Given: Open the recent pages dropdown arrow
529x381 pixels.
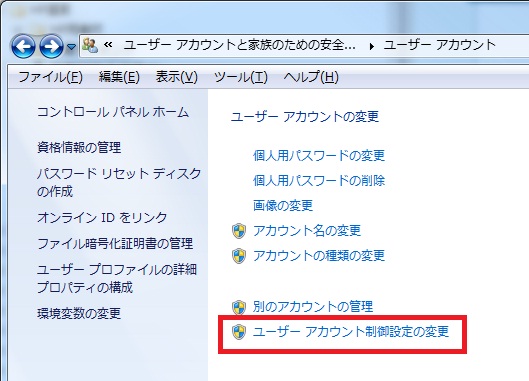Looking at the screenshot, I should 71,47.
